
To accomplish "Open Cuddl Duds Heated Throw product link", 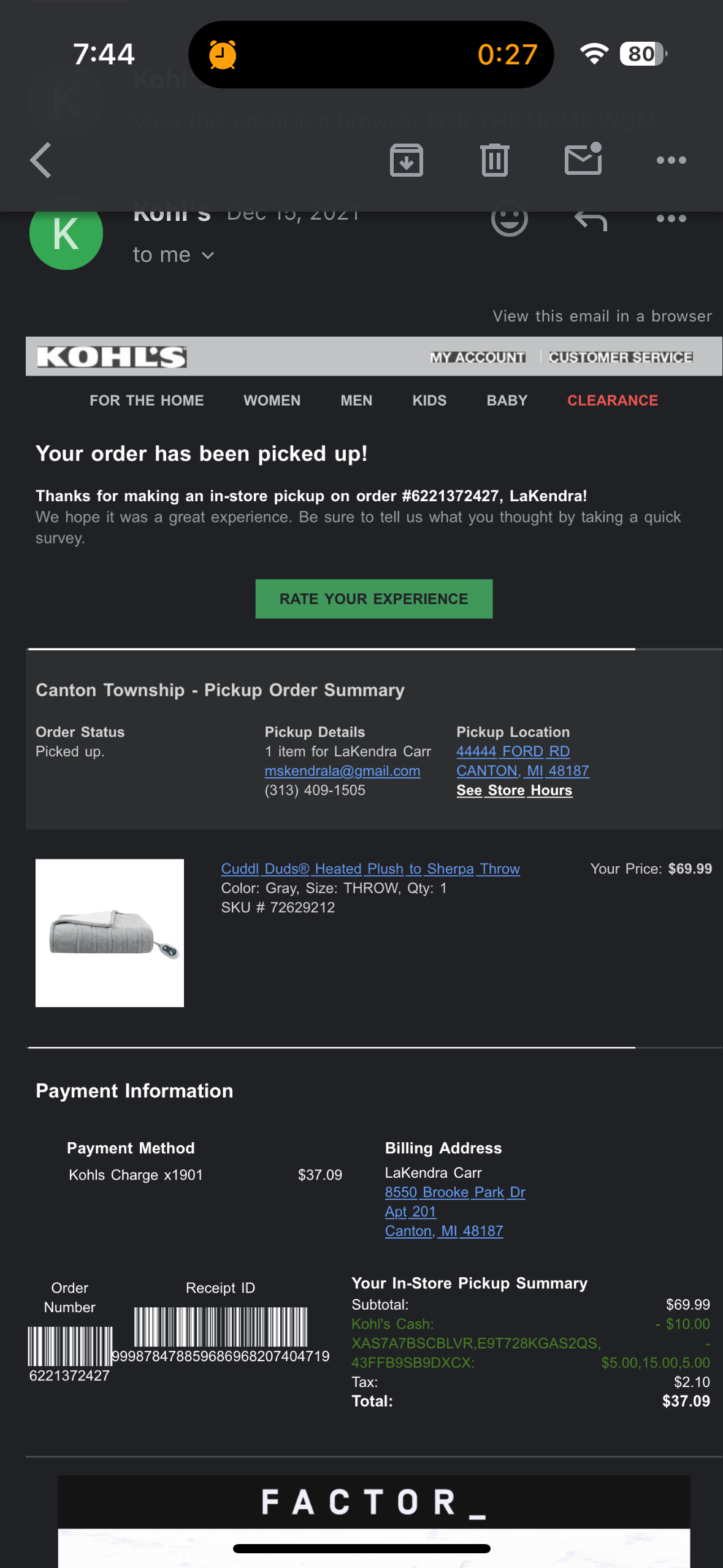I will (370, 869).
